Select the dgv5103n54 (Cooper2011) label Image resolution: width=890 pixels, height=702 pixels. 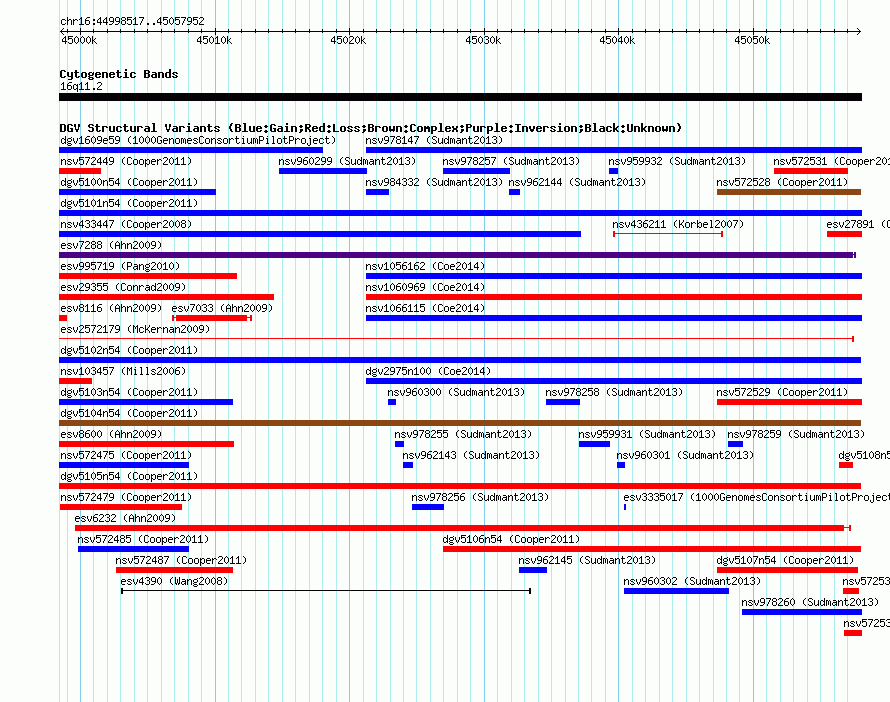[129, 392]
